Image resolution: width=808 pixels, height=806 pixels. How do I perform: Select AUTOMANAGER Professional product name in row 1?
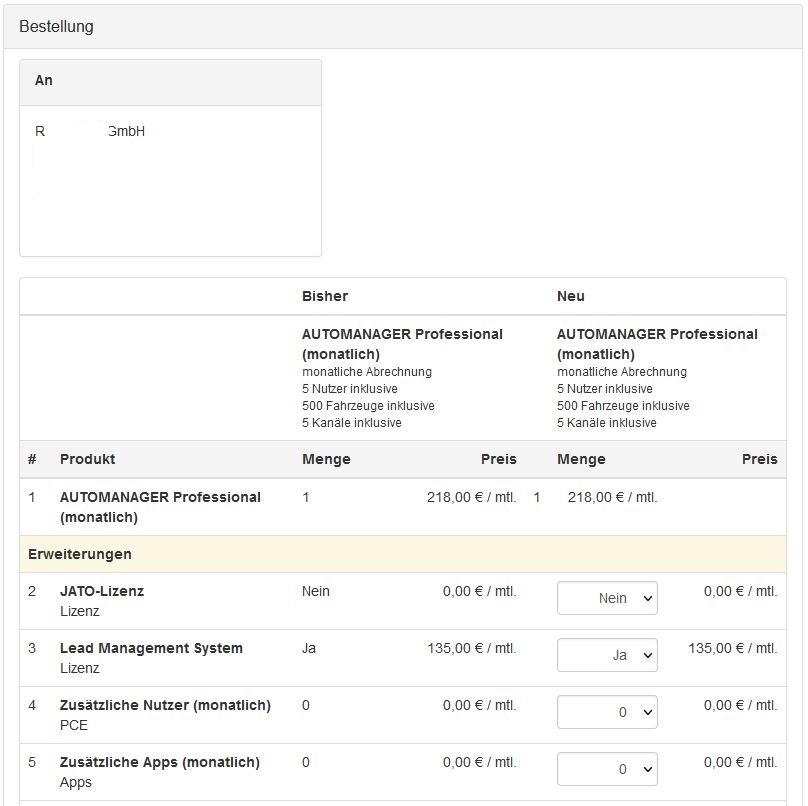pos(160,507)
